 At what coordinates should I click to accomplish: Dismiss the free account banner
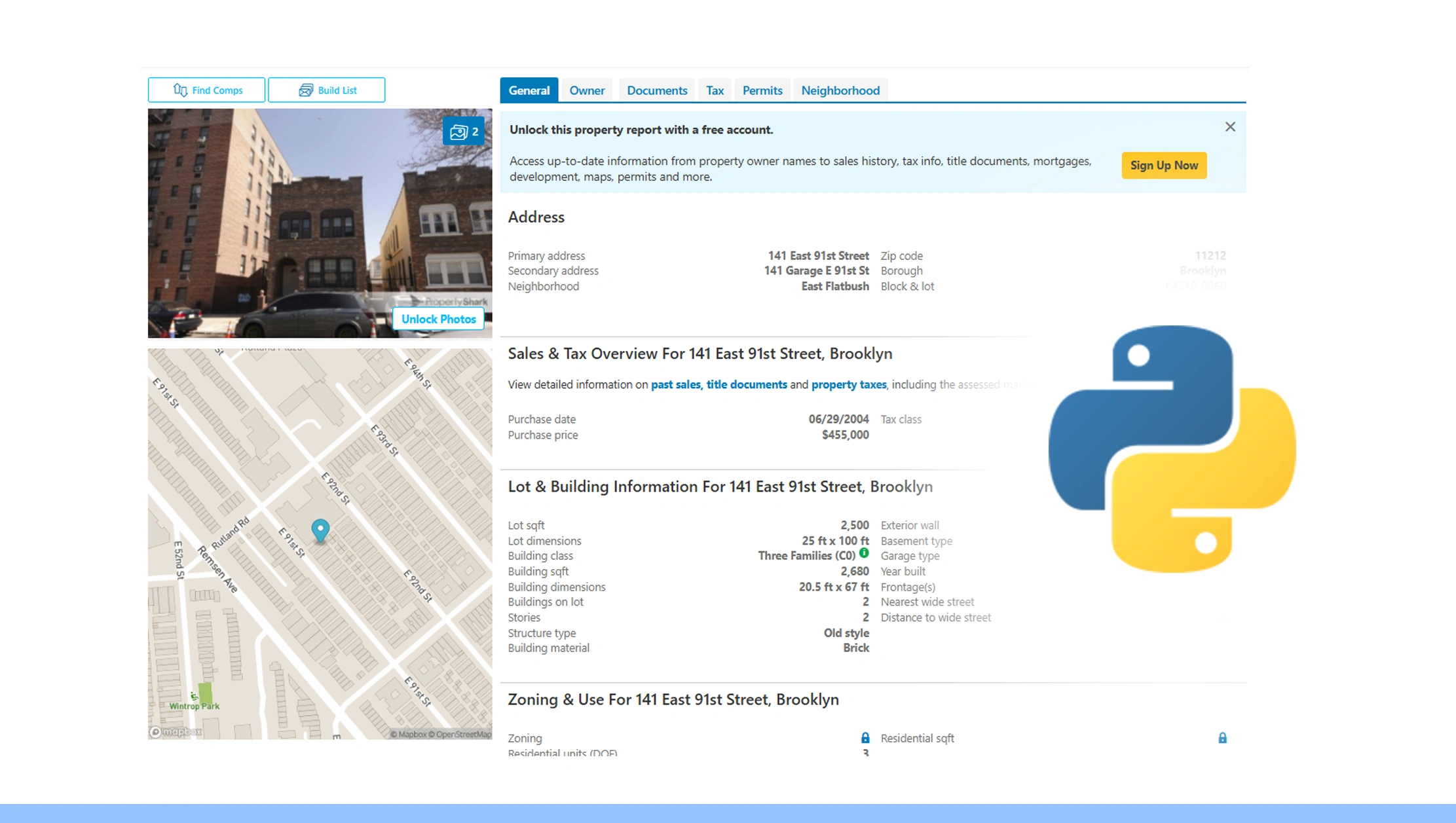tap(1230, 126)
